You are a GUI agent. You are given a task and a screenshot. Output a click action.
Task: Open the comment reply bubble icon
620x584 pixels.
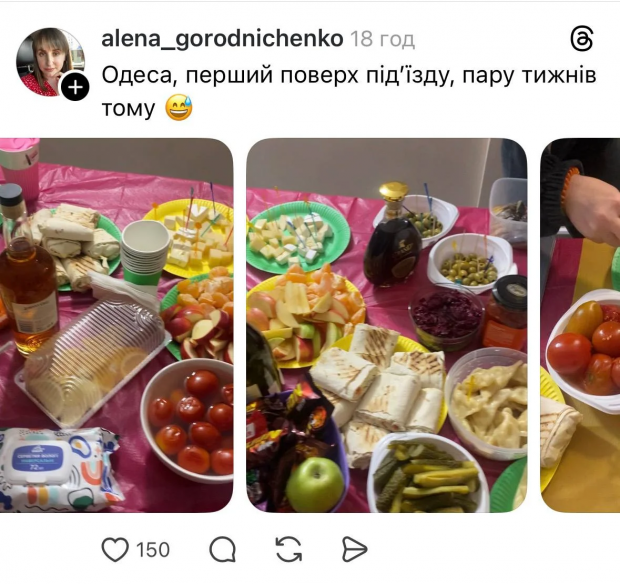point(223,550)
